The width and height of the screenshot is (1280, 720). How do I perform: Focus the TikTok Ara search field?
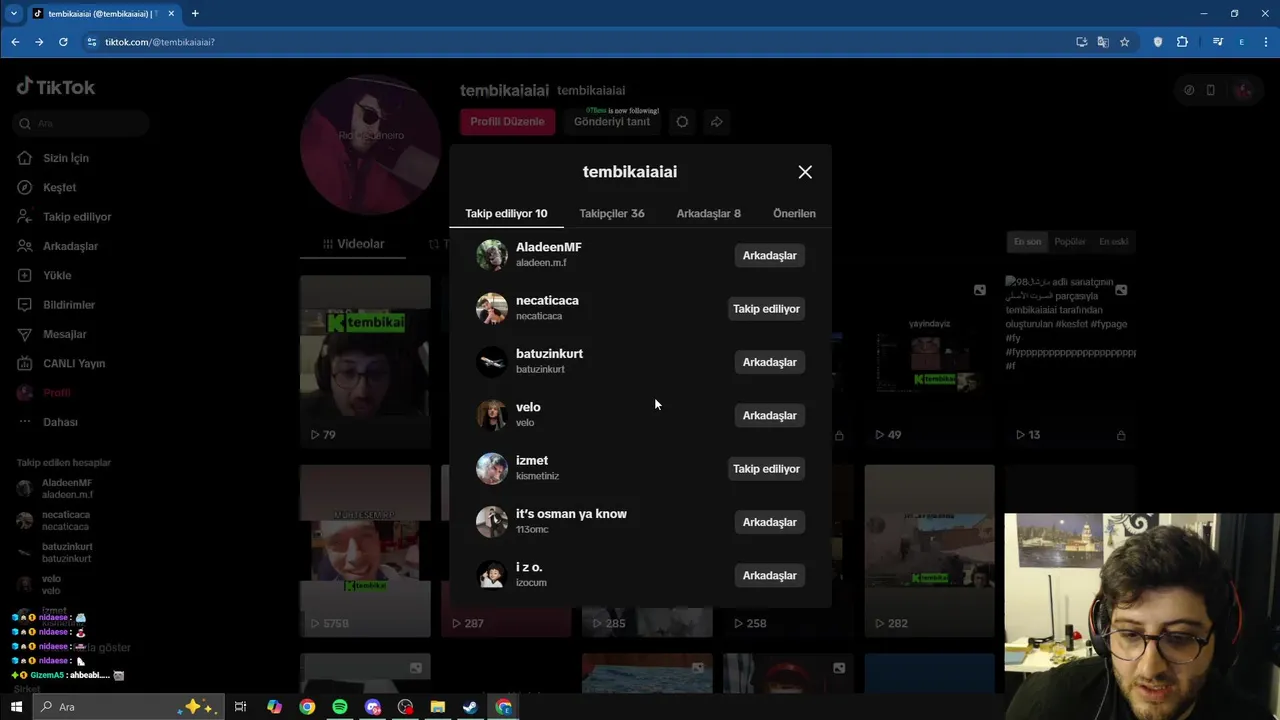82,124
